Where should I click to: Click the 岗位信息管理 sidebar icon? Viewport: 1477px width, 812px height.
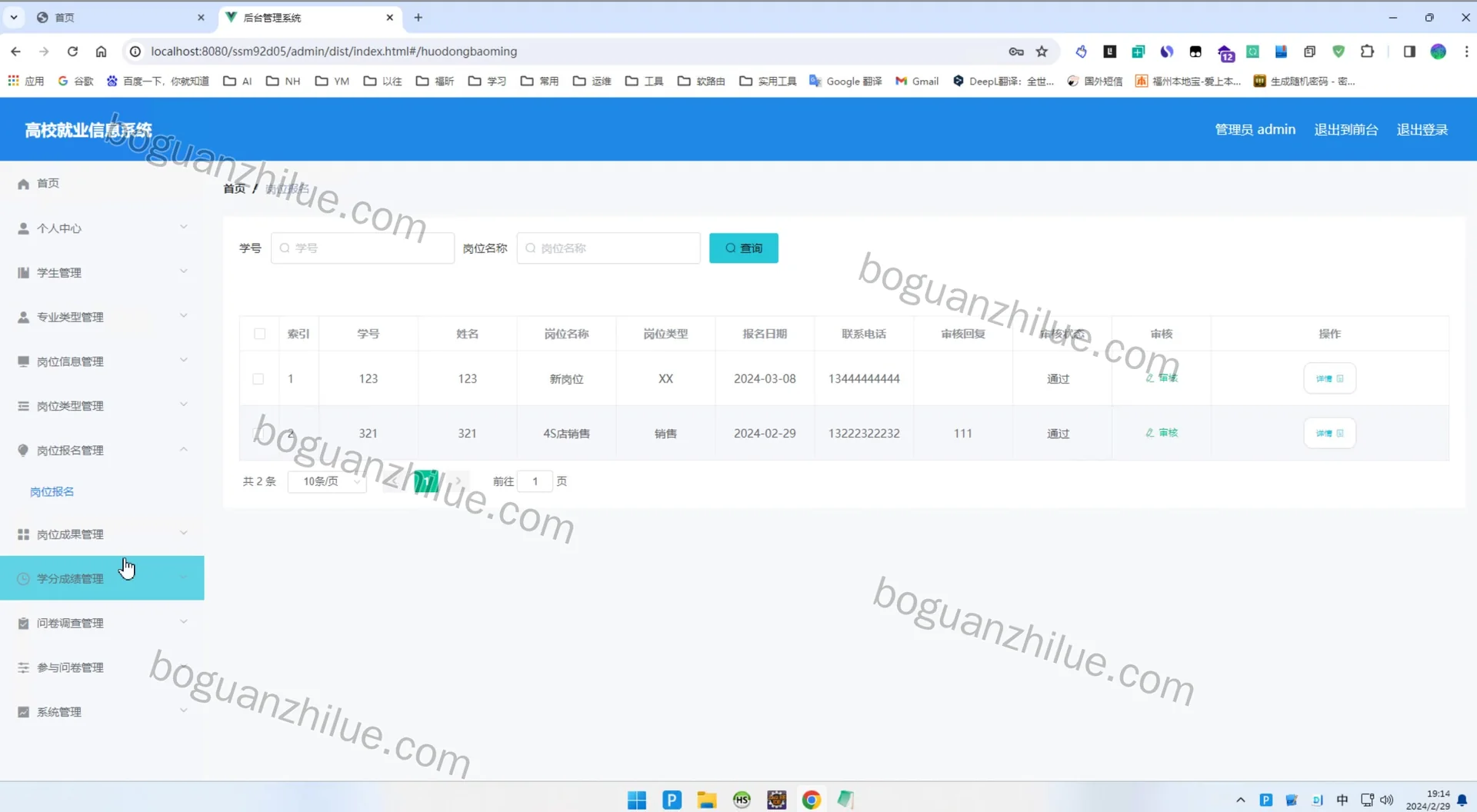point(23,361)
